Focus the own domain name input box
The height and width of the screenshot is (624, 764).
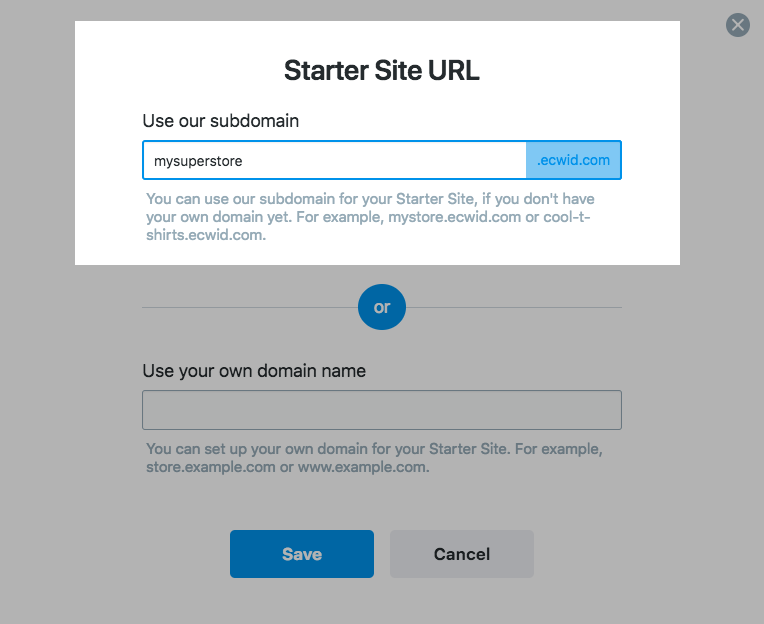click(382, 410)
